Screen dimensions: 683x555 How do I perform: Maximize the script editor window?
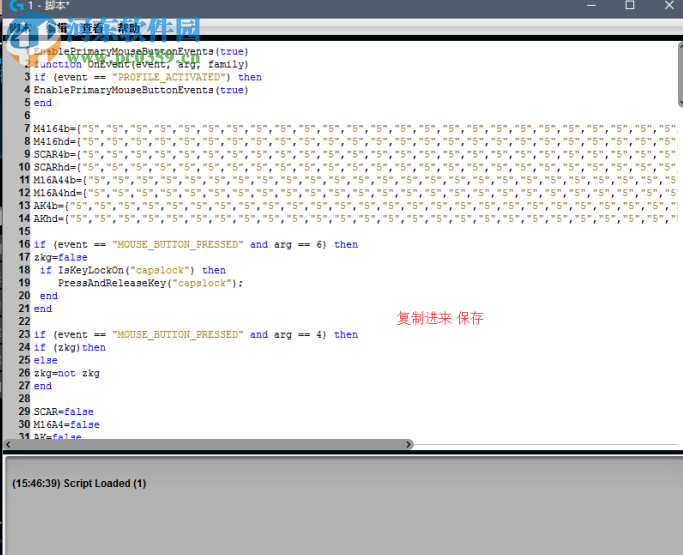[630, 5]
